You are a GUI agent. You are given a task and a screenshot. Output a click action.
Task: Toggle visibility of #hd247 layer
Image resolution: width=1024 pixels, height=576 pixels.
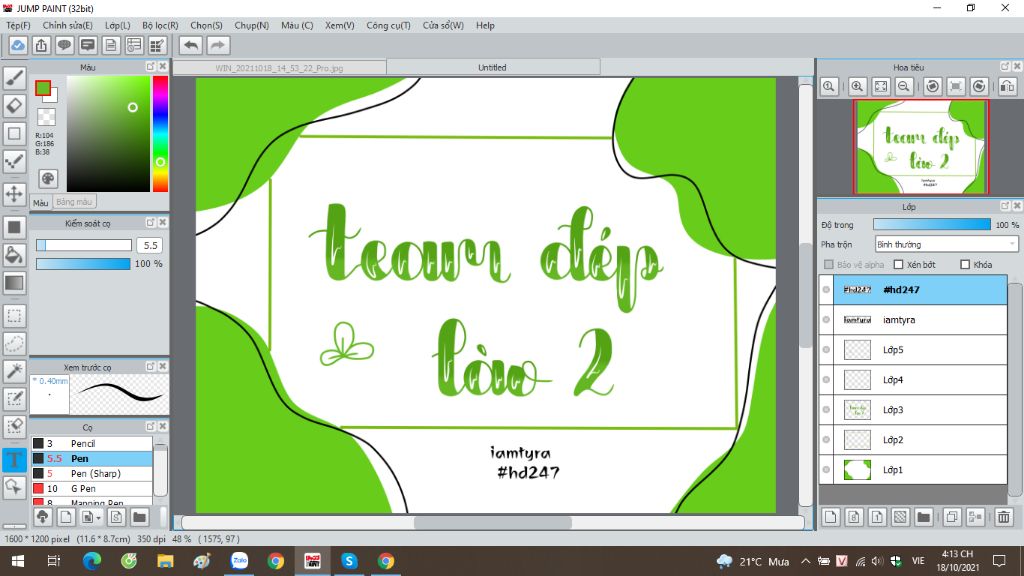point(826,289)
